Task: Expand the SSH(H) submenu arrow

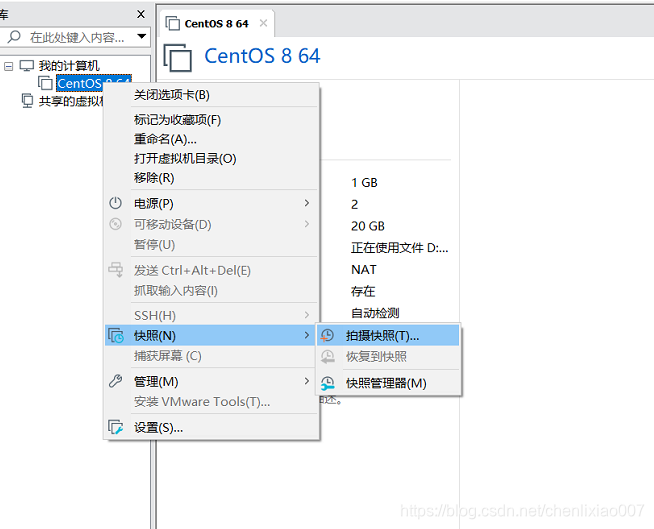Action: pyautogui.click(x=307, y=315)
